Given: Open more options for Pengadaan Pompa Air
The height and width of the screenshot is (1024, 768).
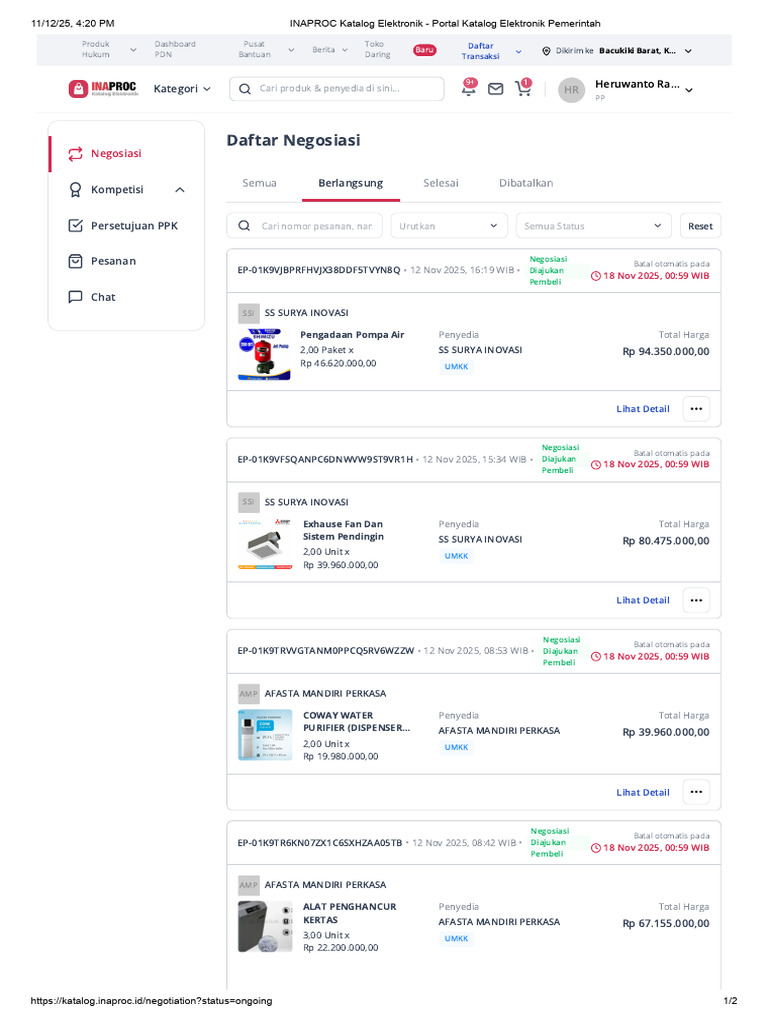Looking at the screenshot, I should tap(696, 409).
